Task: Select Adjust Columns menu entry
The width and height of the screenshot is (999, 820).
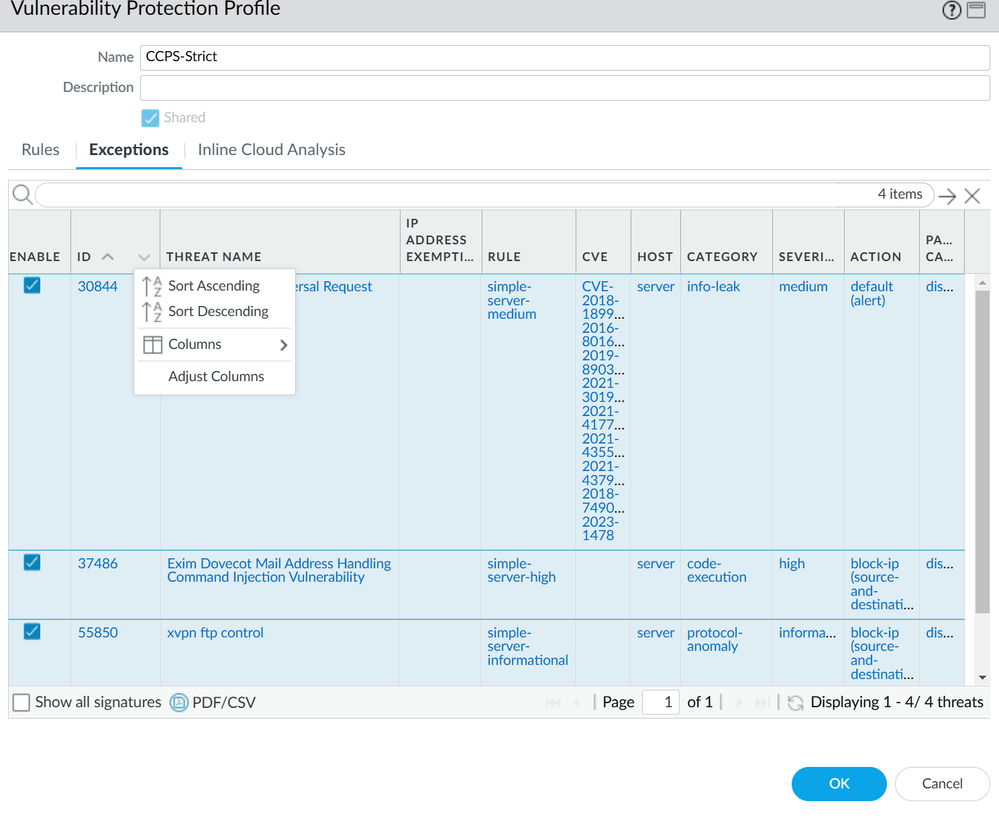Action: pos(216,377)
